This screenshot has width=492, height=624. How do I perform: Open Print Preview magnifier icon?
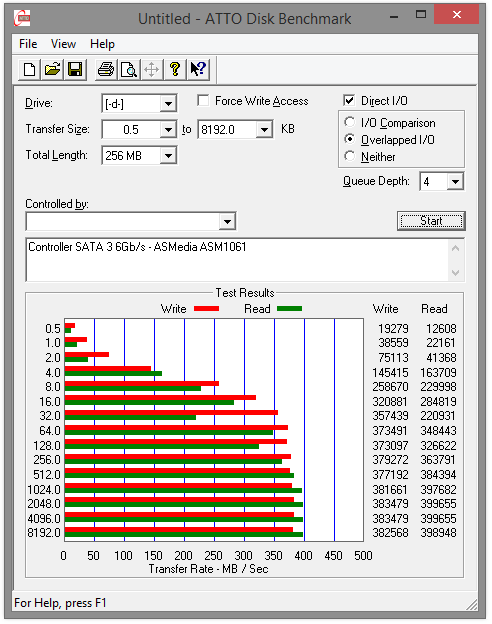pyautogui.click(x=129, y=70)
